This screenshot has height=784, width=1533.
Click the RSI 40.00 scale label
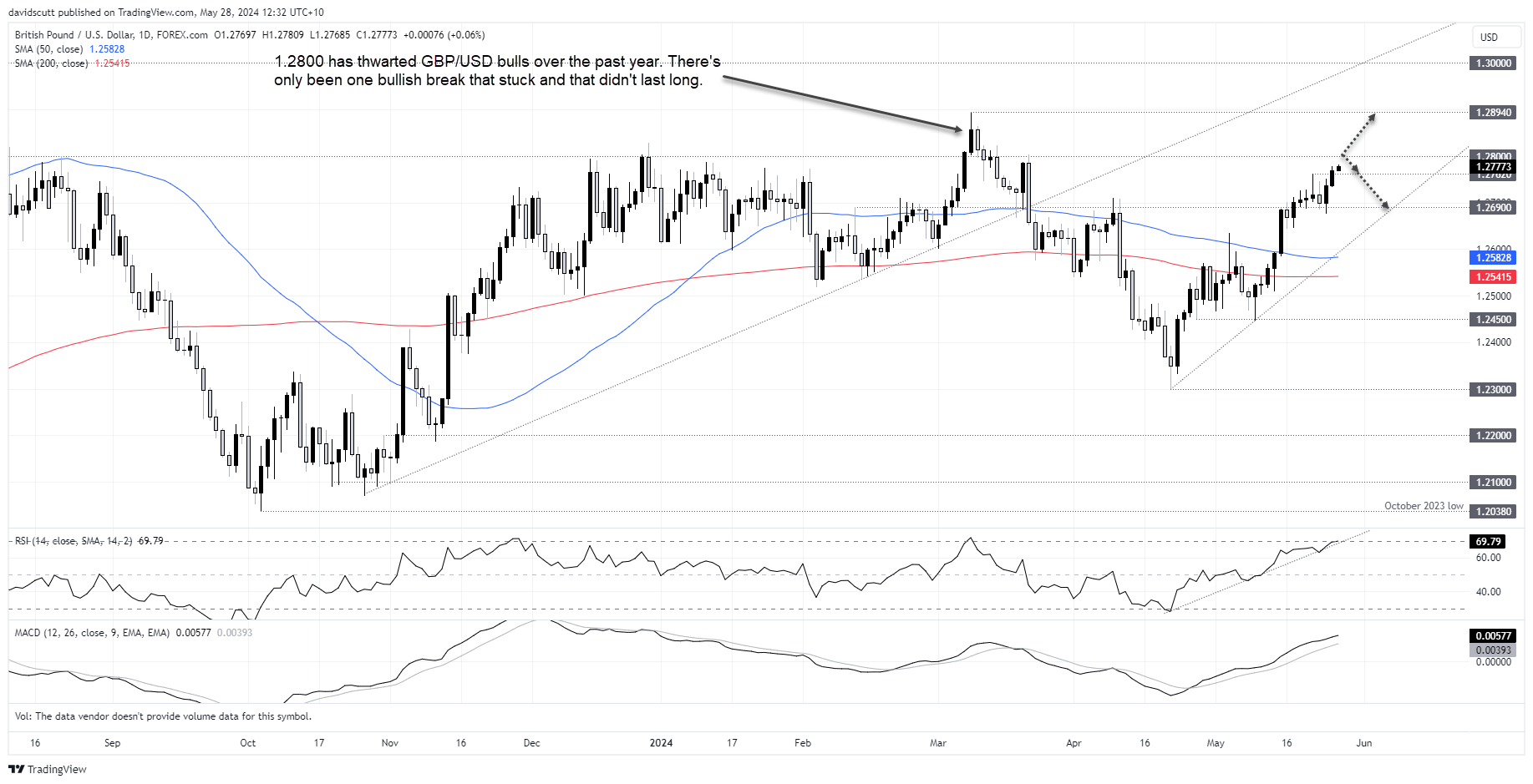point(1489,592)
